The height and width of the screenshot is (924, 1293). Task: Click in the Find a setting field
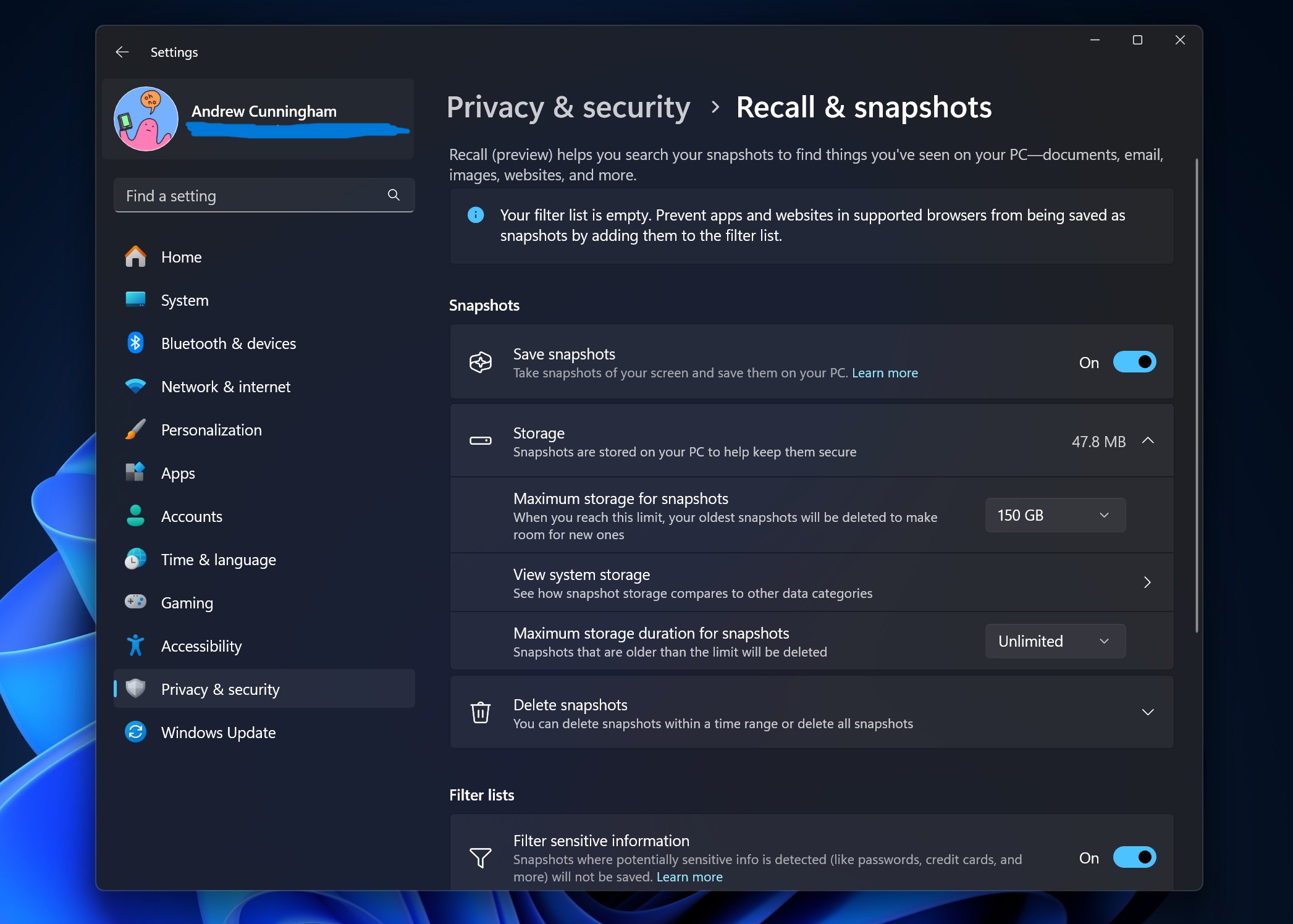click(264, 195)
